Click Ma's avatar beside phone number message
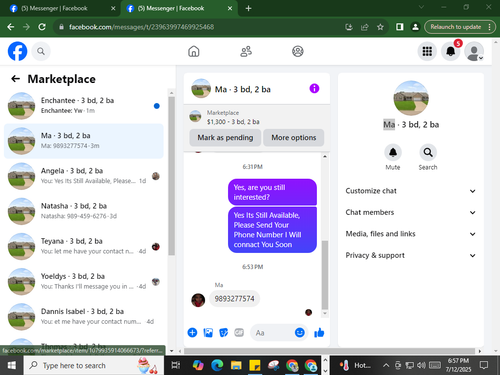This screenshot has height=375, width=500. click(x=198, y=300)
